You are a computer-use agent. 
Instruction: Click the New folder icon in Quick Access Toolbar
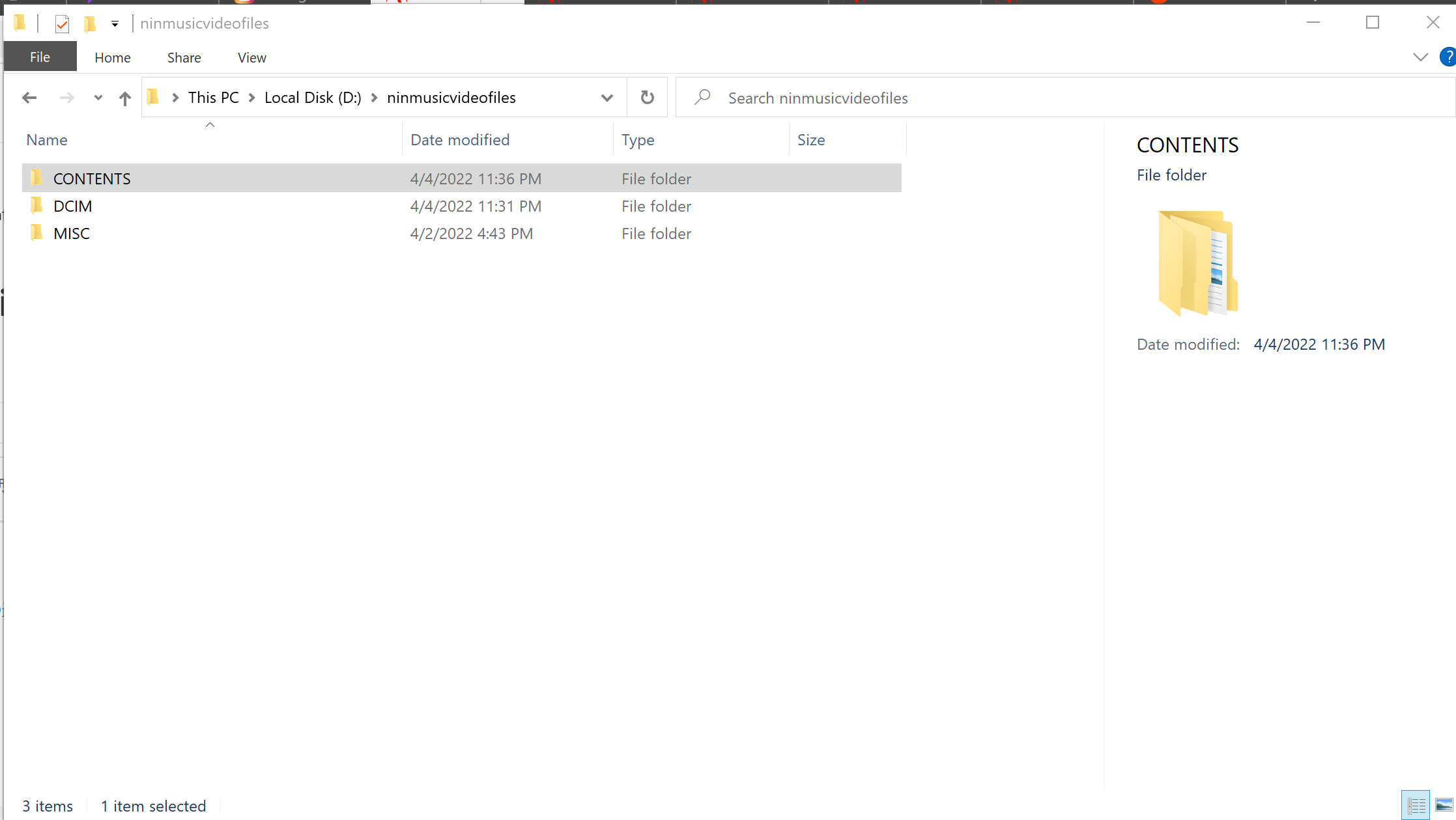pyautogui.click(x=90, y=23)
